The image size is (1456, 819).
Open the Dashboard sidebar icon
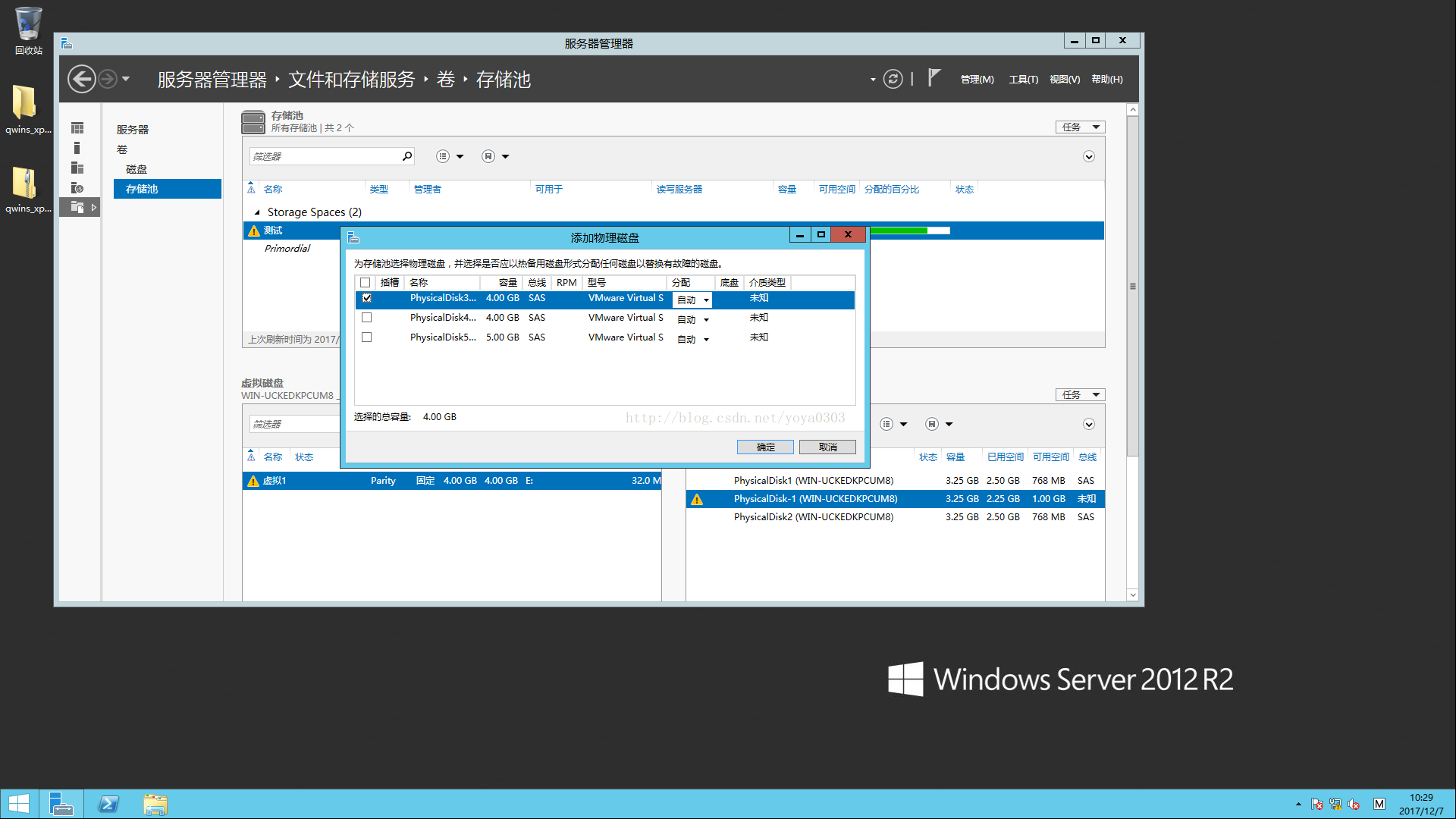(77, 128)
